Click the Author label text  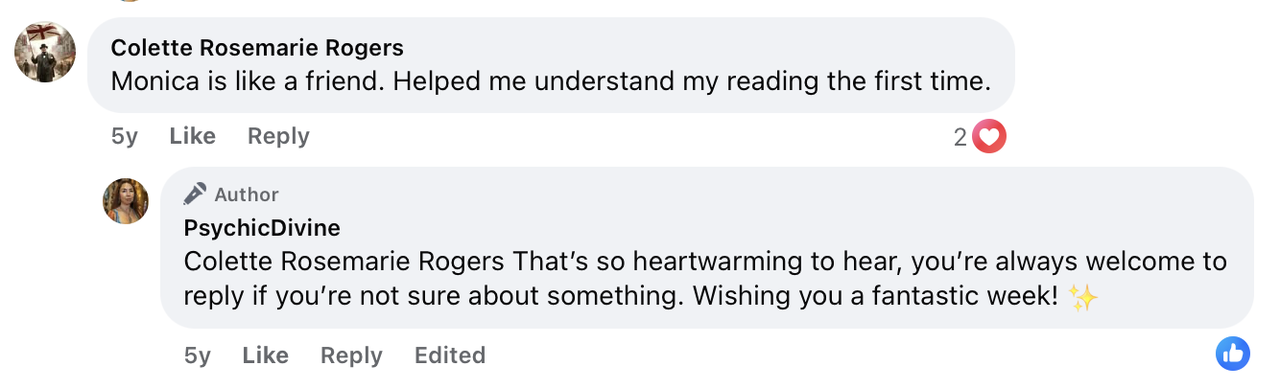[x=246, y=194]
